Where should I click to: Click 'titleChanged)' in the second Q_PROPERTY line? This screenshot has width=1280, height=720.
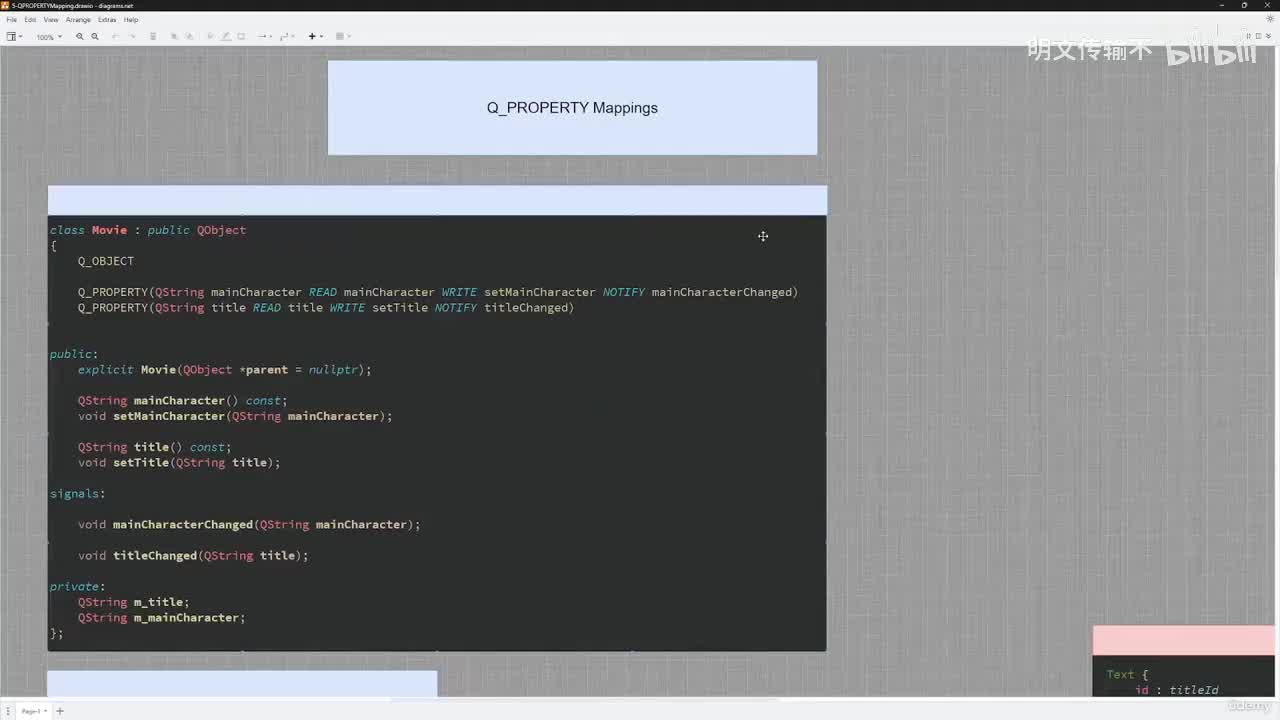[529, 308]
